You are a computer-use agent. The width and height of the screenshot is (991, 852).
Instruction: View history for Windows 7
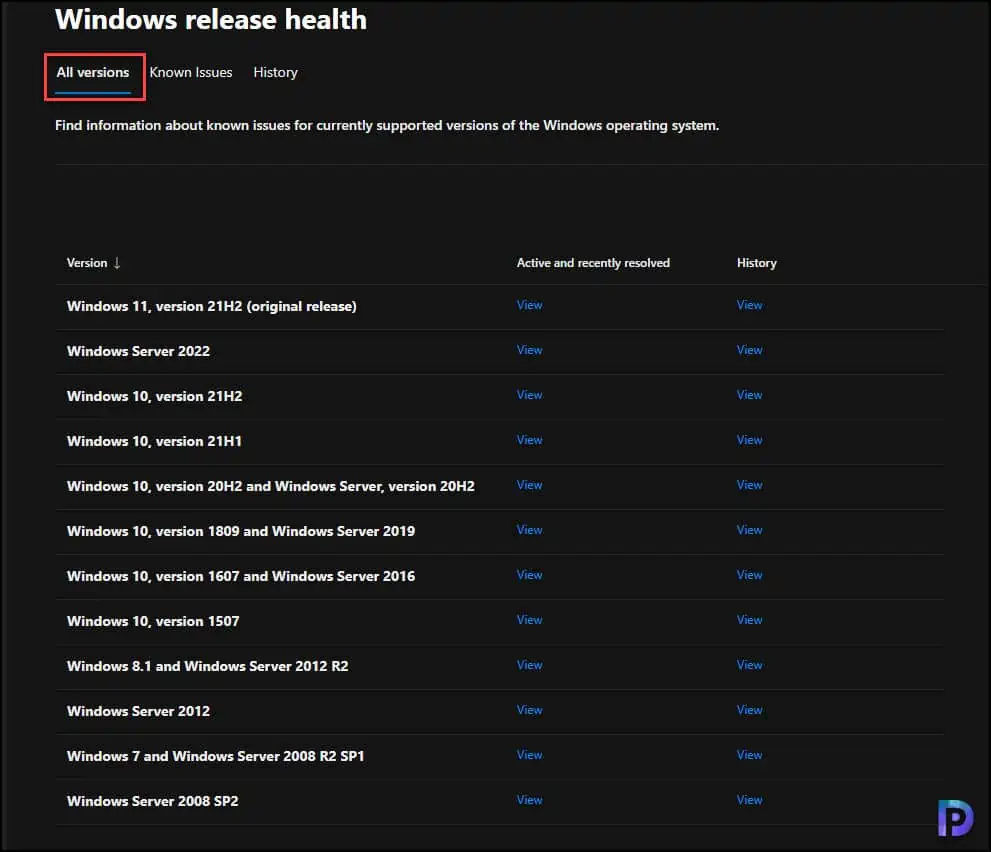click(x=750, y=755)
